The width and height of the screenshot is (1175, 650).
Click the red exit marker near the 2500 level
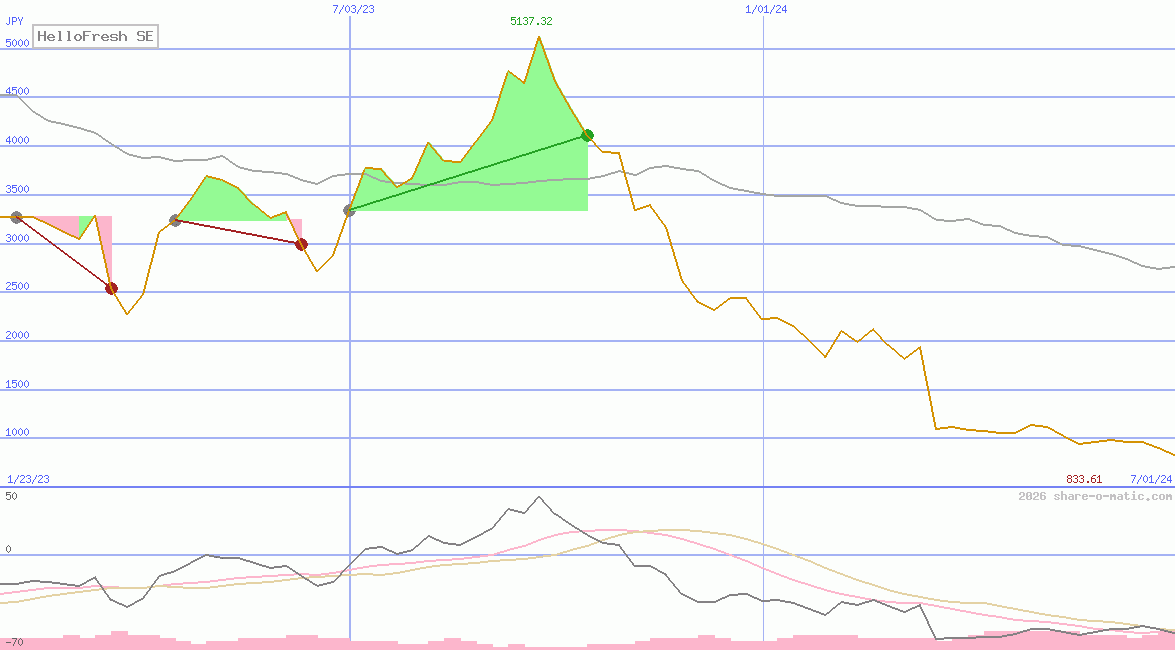111,288
